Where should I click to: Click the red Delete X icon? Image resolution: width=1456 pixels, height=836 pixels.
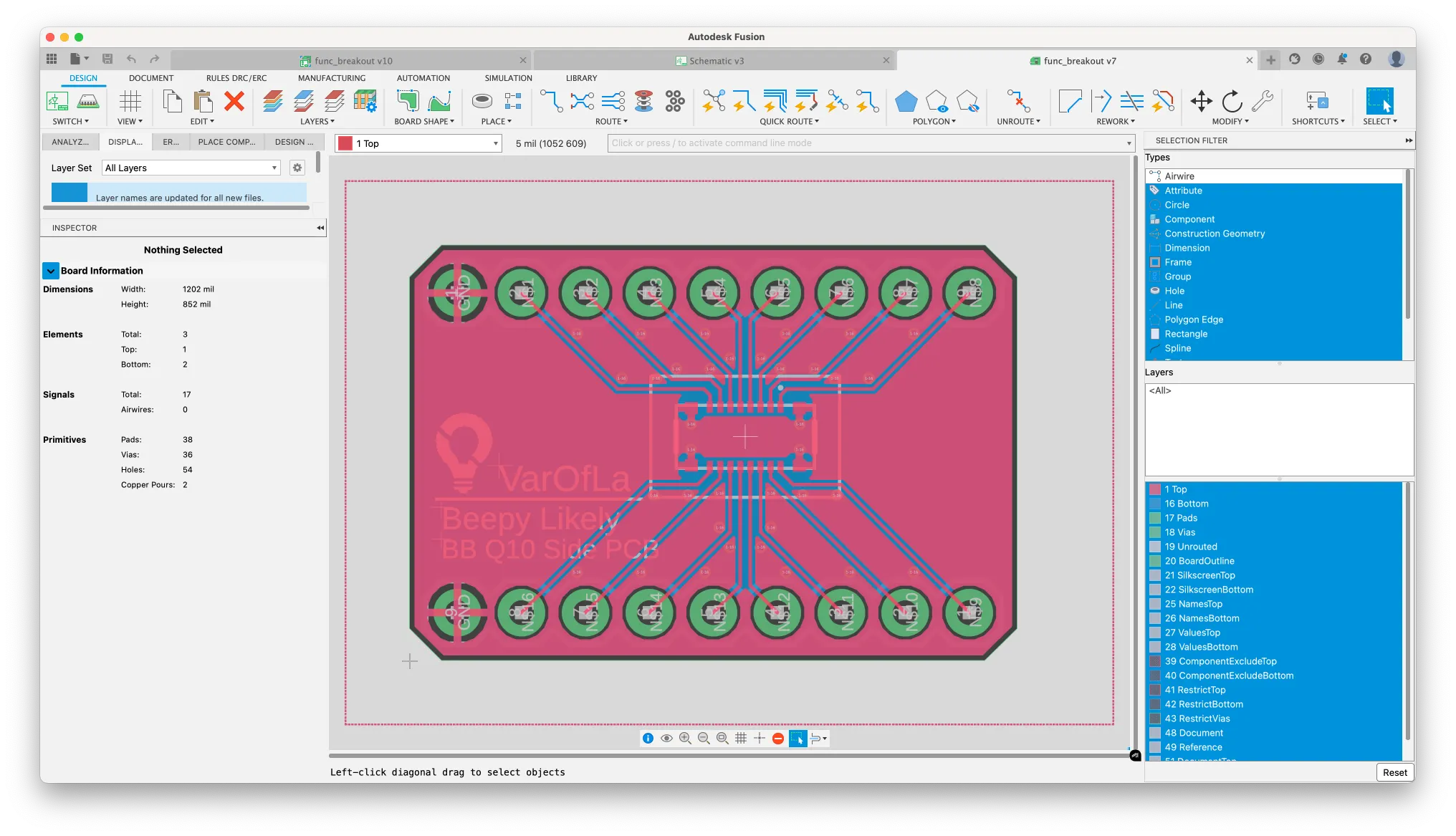[234, 101]
